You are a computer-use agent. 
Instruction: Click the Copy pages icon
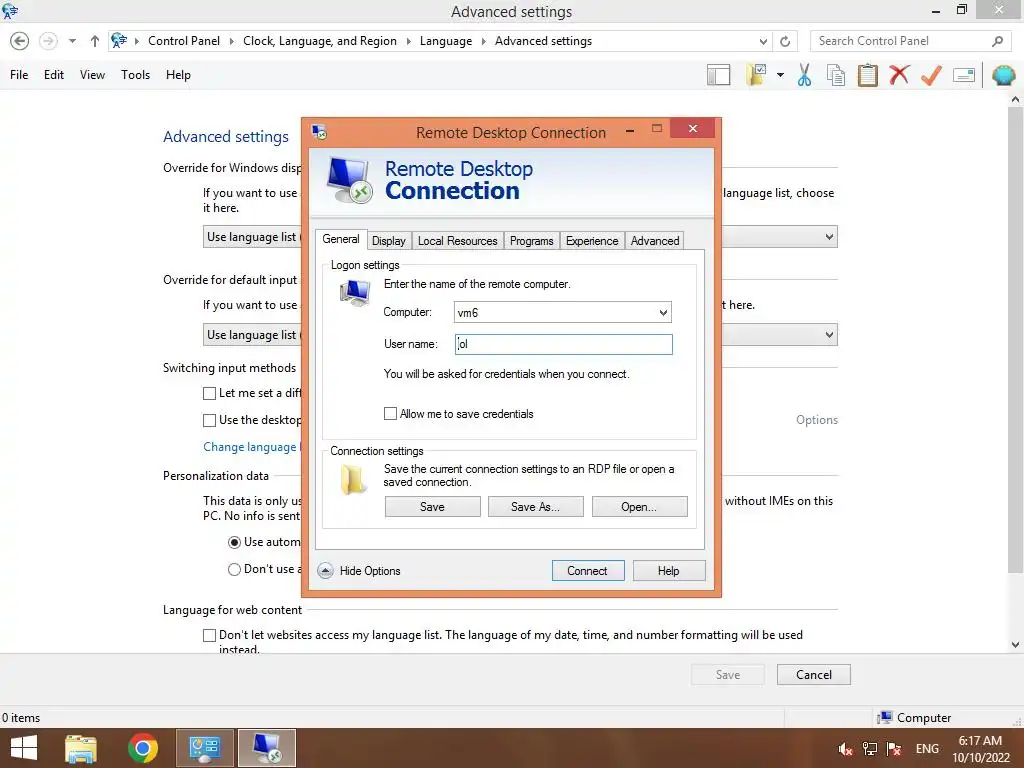pos(836,75)
